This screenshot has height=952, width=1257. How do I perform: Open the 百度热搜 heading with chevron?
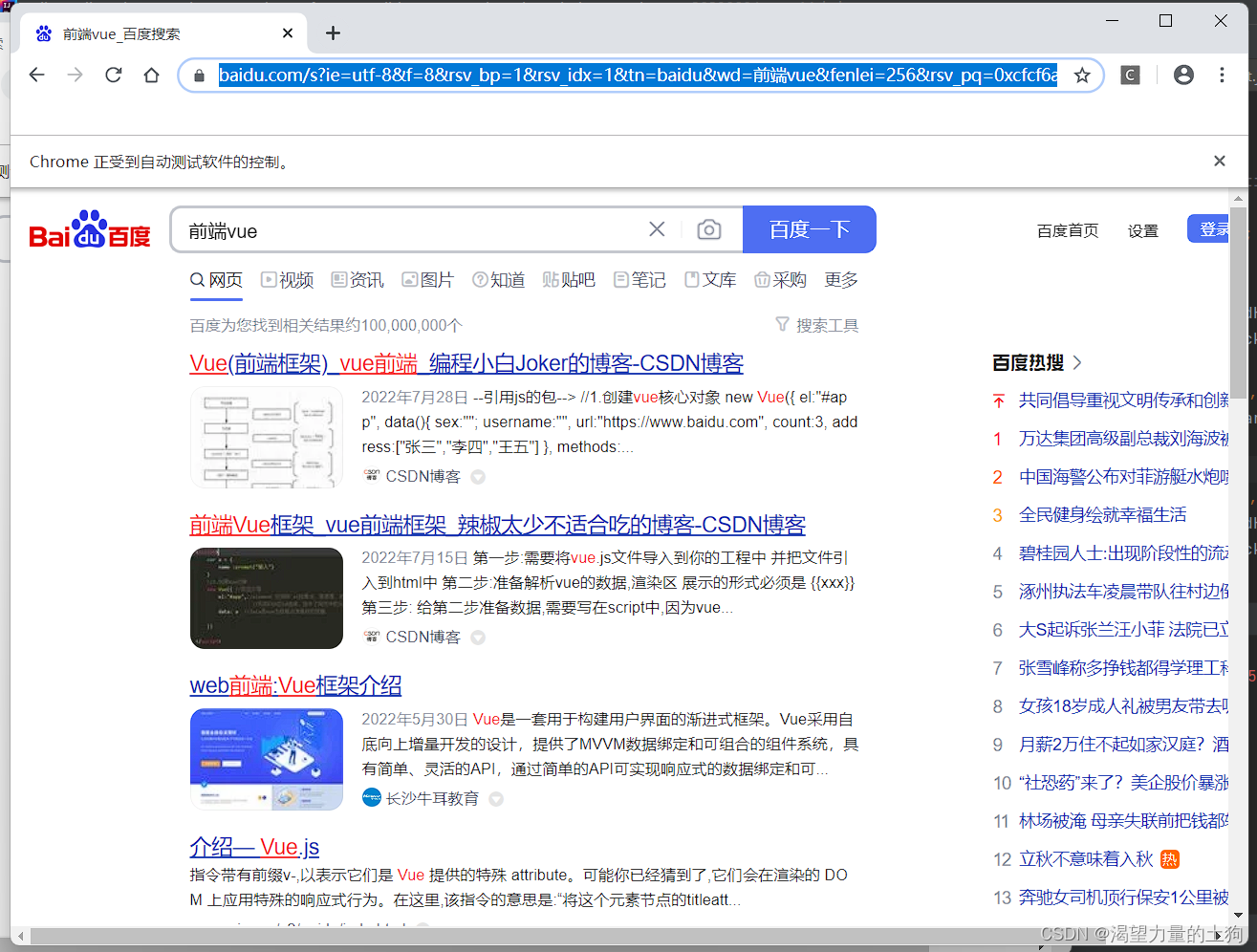point(1037,362)
